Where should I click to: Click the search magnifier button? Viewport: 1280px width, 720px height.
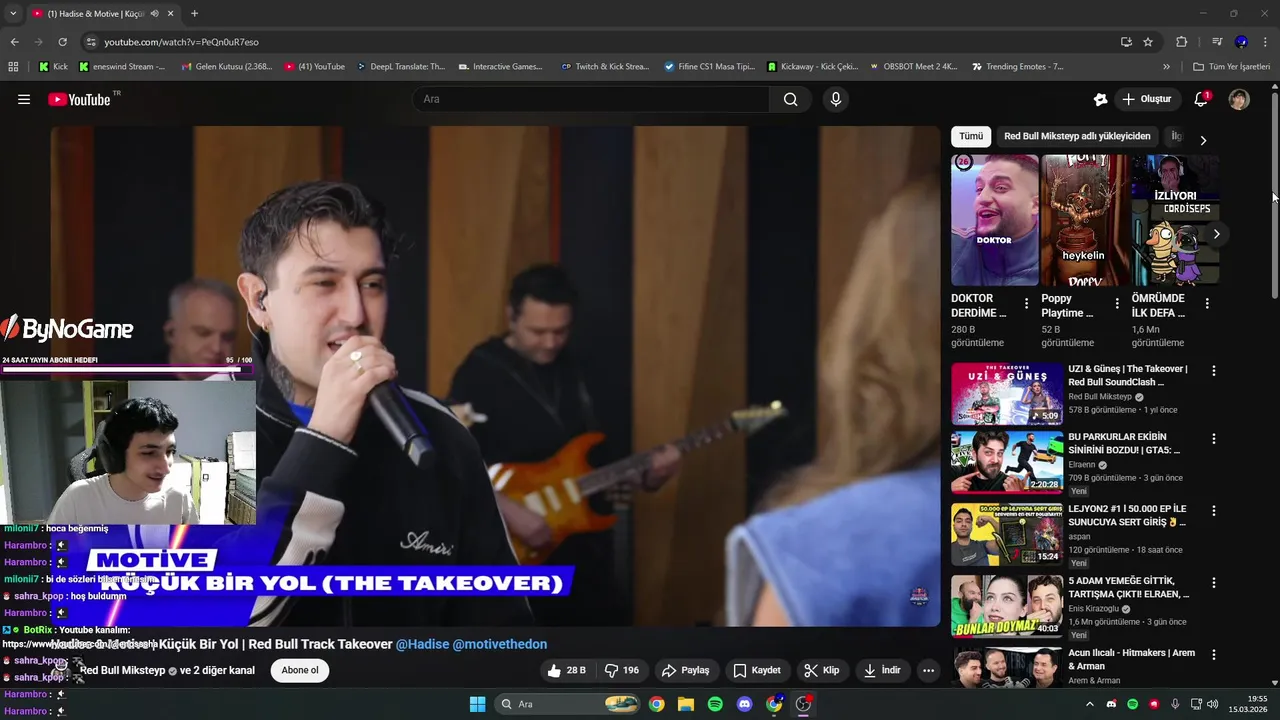(791, 99)
